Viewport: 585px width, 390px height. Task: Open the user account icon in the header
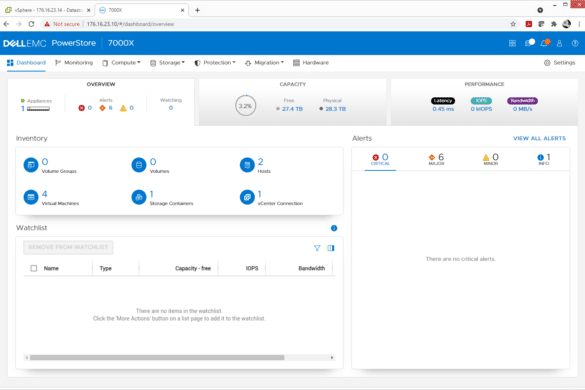(559, 43)
